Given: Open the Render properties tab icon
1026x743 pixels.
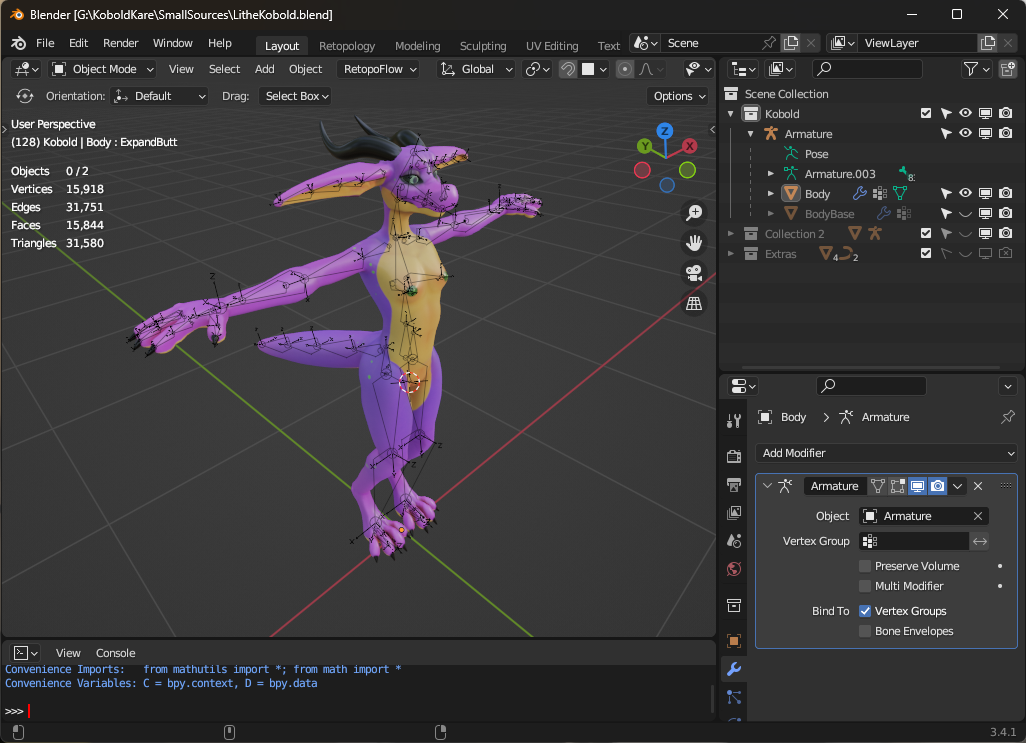Looking at the screenshot, I should click(734, 456).
